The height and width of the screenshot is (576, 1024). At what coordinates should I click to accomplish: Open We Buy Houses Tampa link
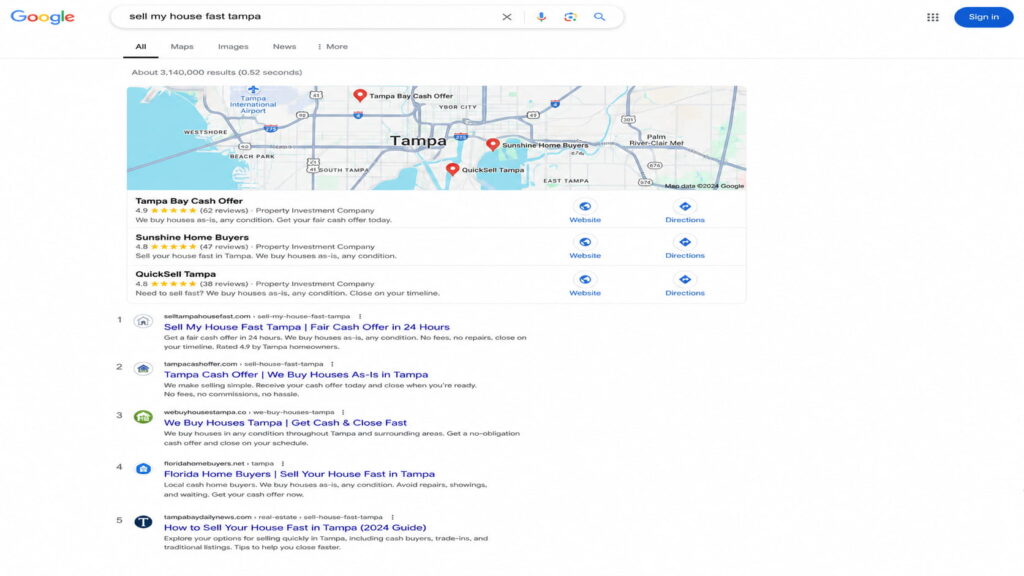tap(285, 423)
